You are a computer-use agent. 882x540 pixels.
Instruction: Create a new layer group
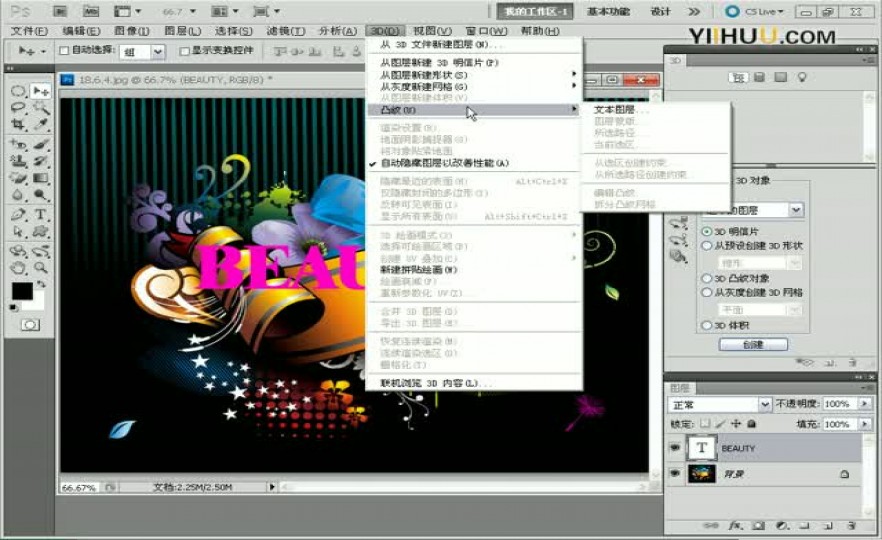[x=805, y=525]
